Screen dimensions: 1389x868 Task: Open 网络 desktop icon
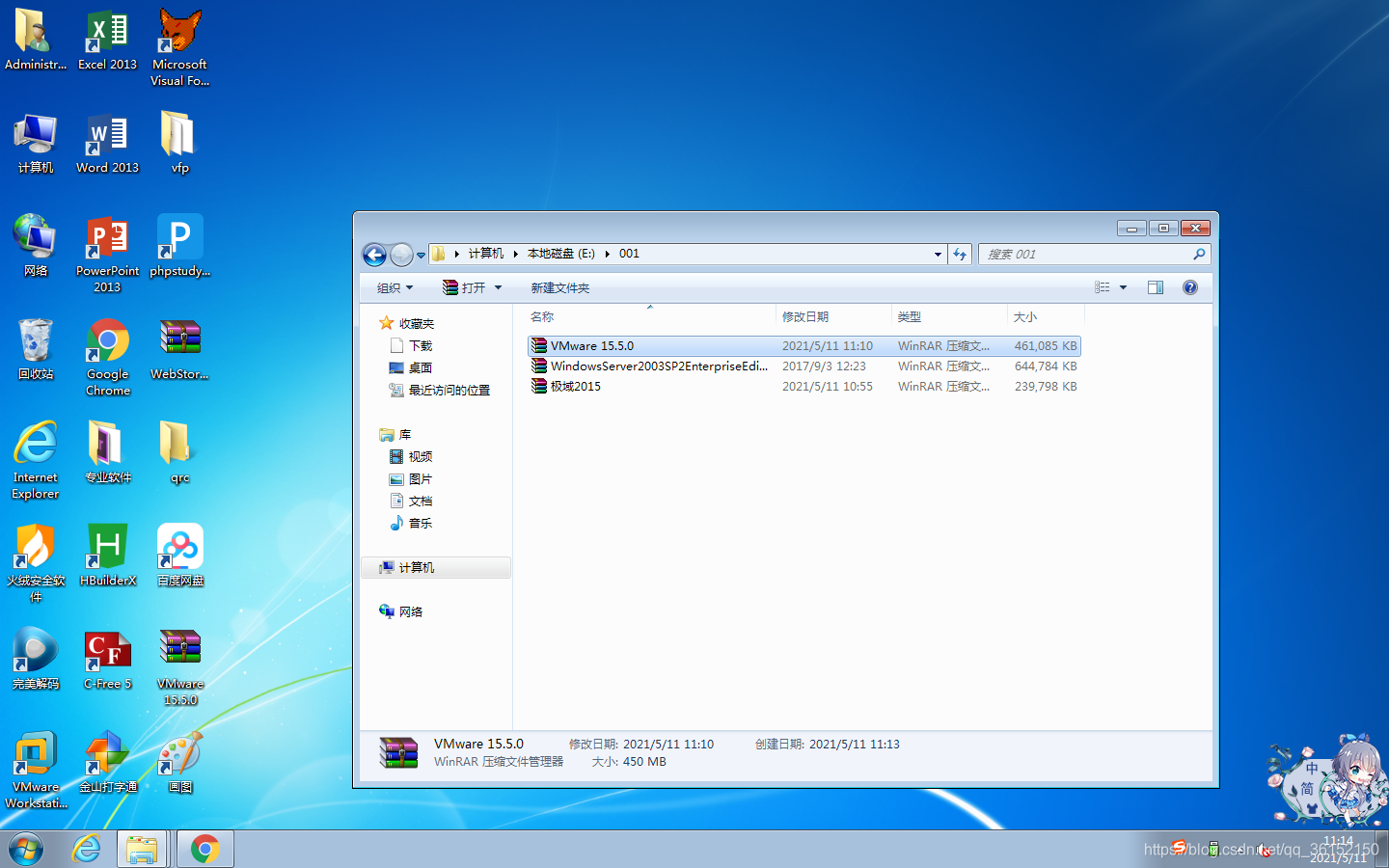coord(36,246)
